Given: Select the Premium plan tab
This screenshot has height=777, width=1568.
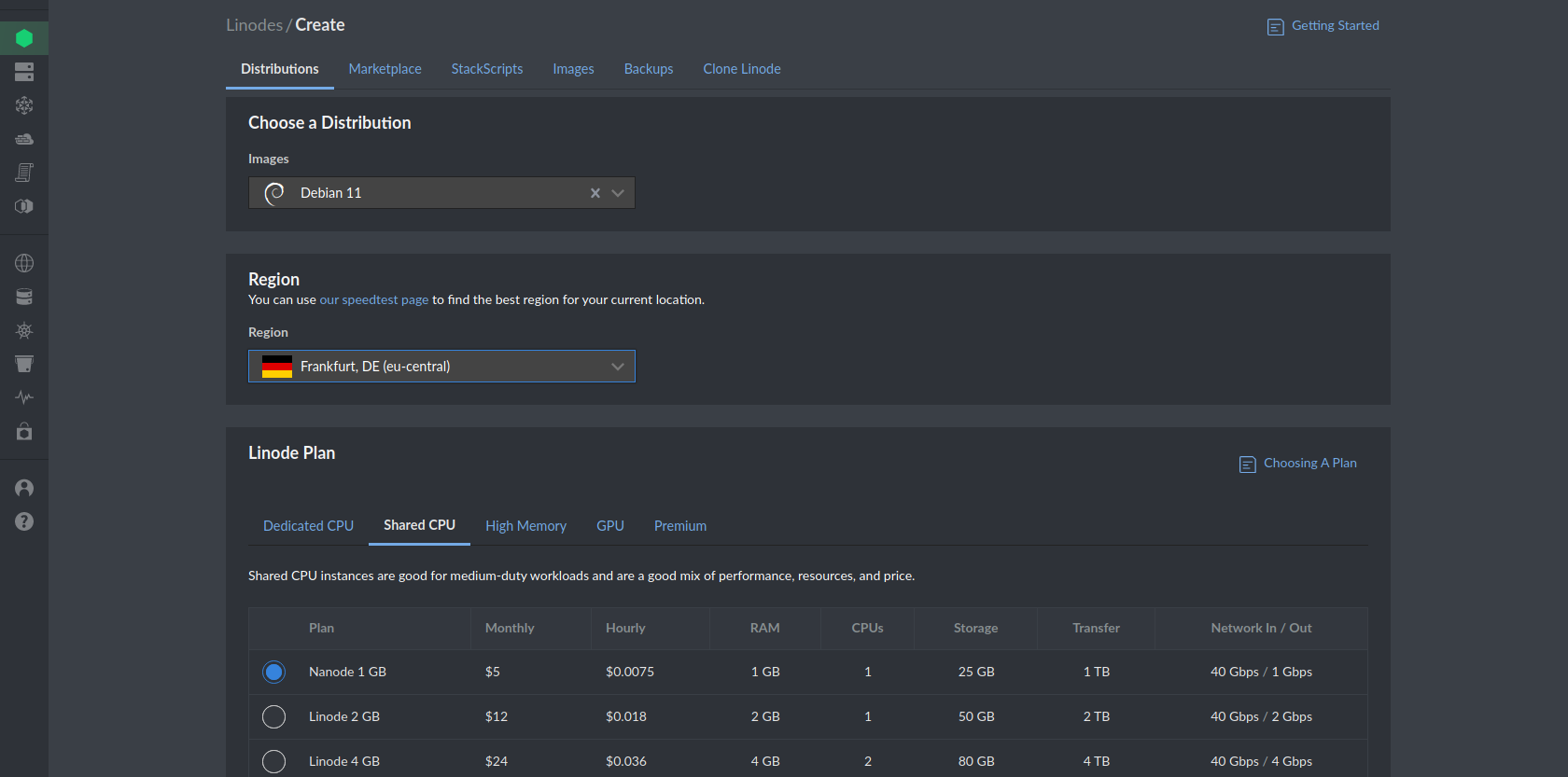Looking at the screenshot, I should (680, 526).
